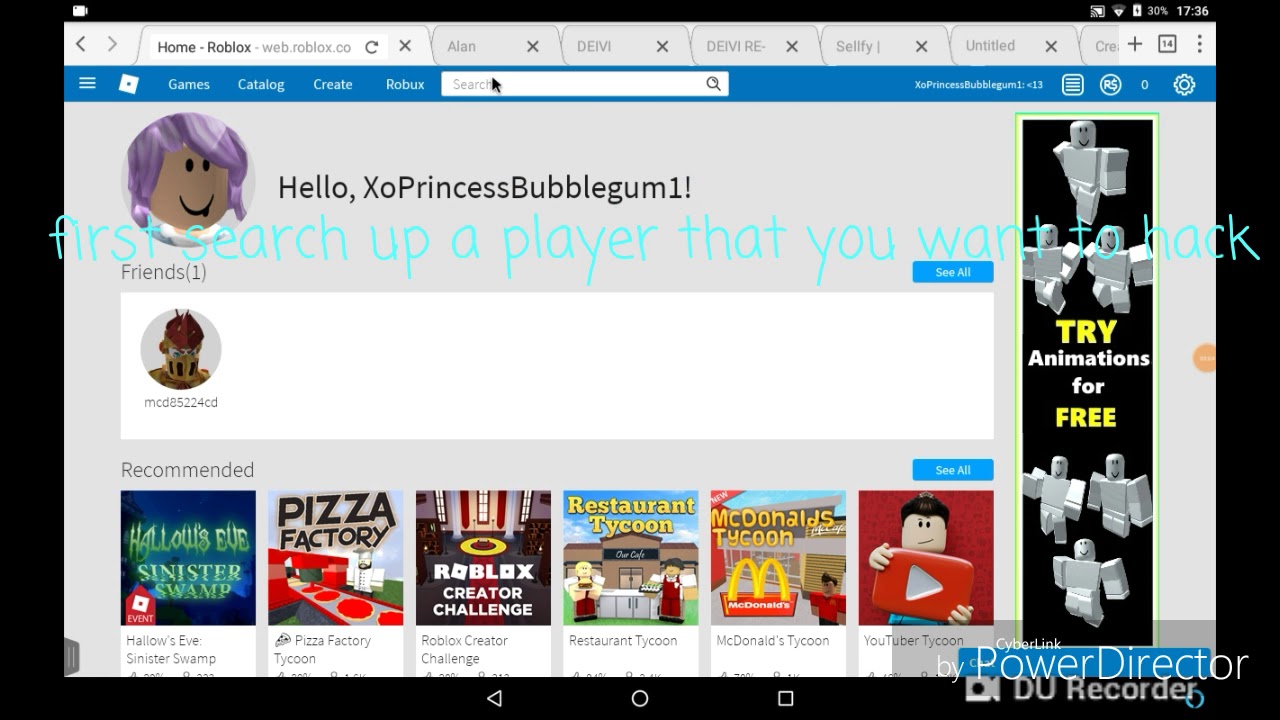Open the Create menu item
1280x720 pixels.
point(333,85)
